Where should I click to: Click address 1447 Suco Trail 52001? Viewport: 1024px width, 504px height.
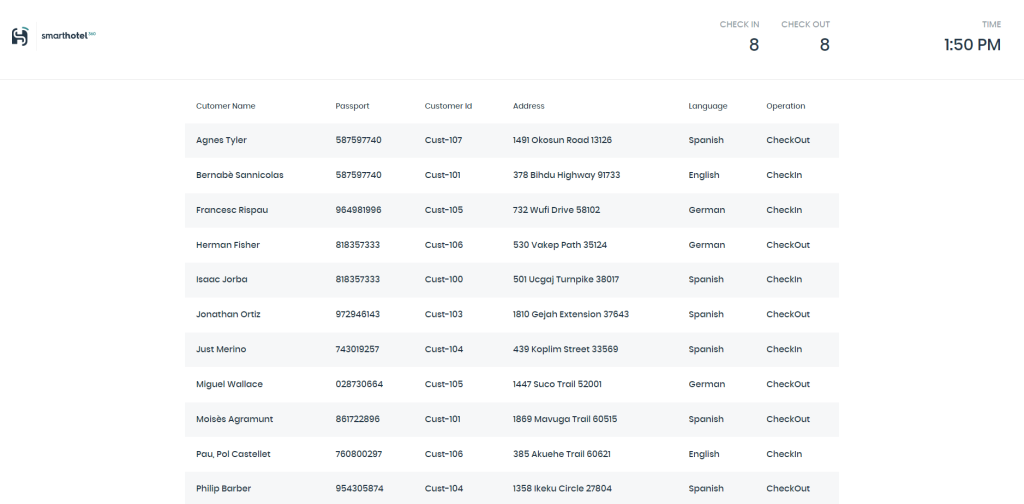[x=557, y=384]
